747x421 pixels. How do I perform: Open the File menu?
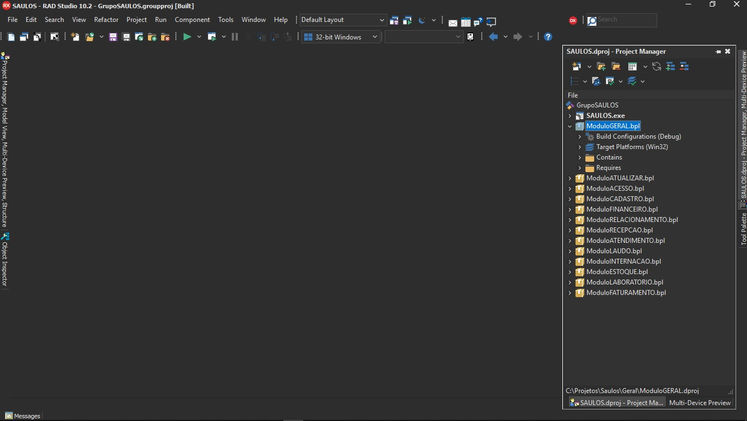click(12, 20)
